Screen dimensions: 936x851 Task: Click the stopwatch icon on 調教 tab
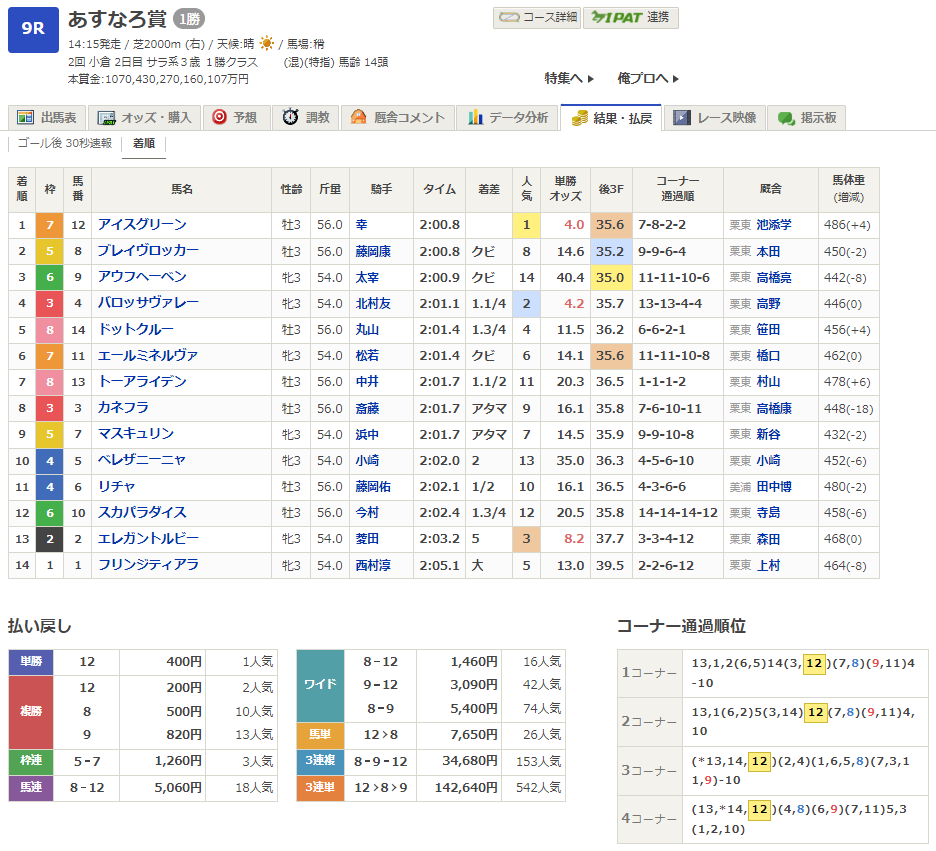(x=290, y=118)
